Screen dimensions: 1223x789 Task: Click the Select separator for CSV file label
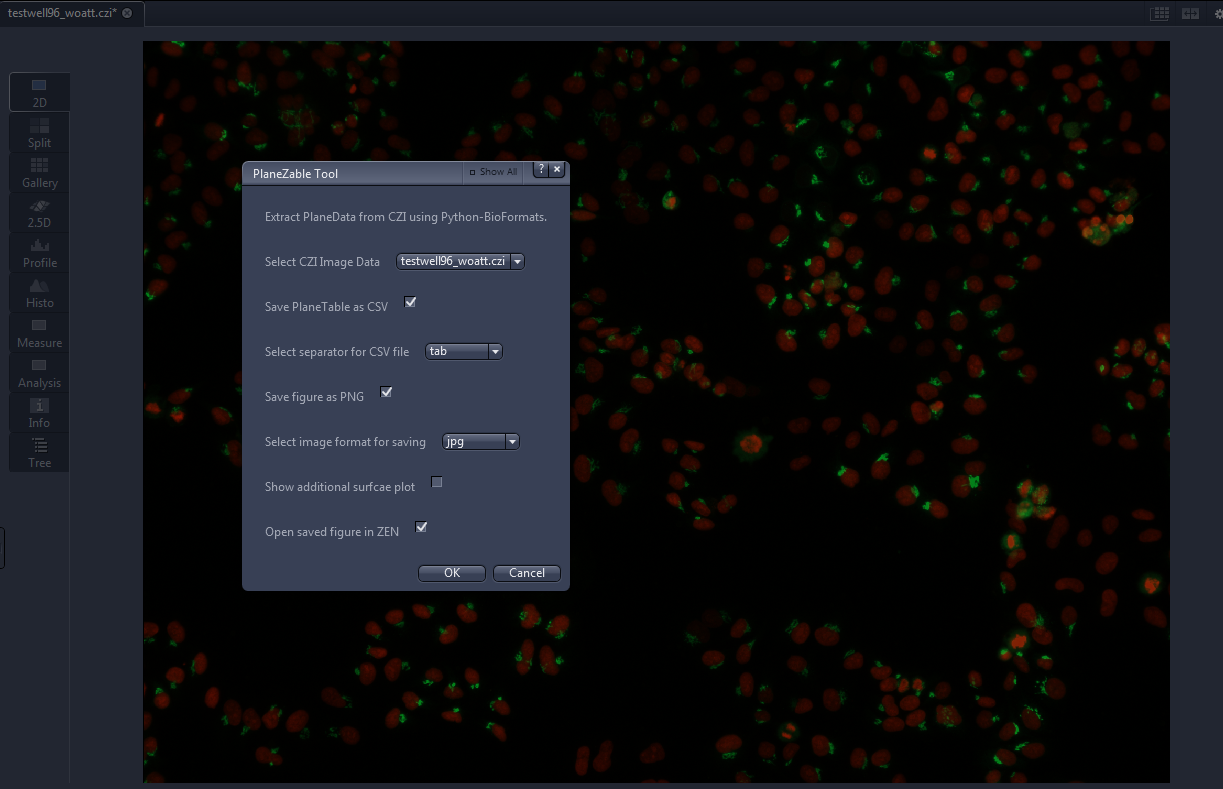pos(337,352)
